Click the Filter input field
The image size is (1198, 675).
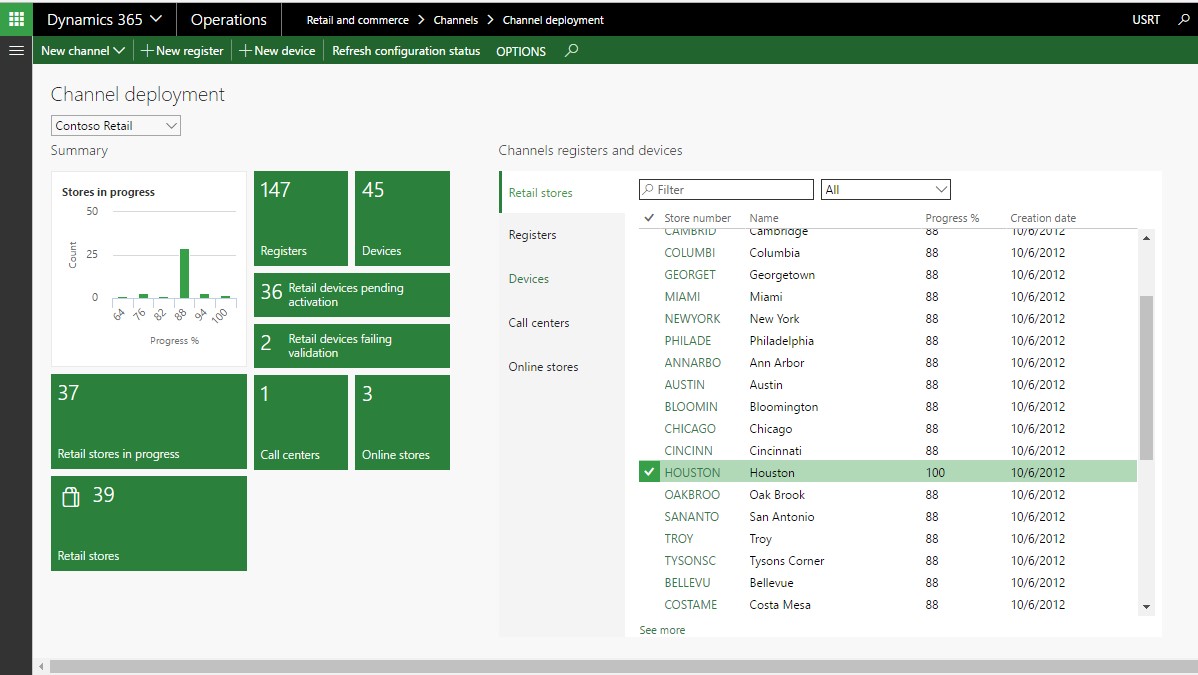click(x=726, y=190)
